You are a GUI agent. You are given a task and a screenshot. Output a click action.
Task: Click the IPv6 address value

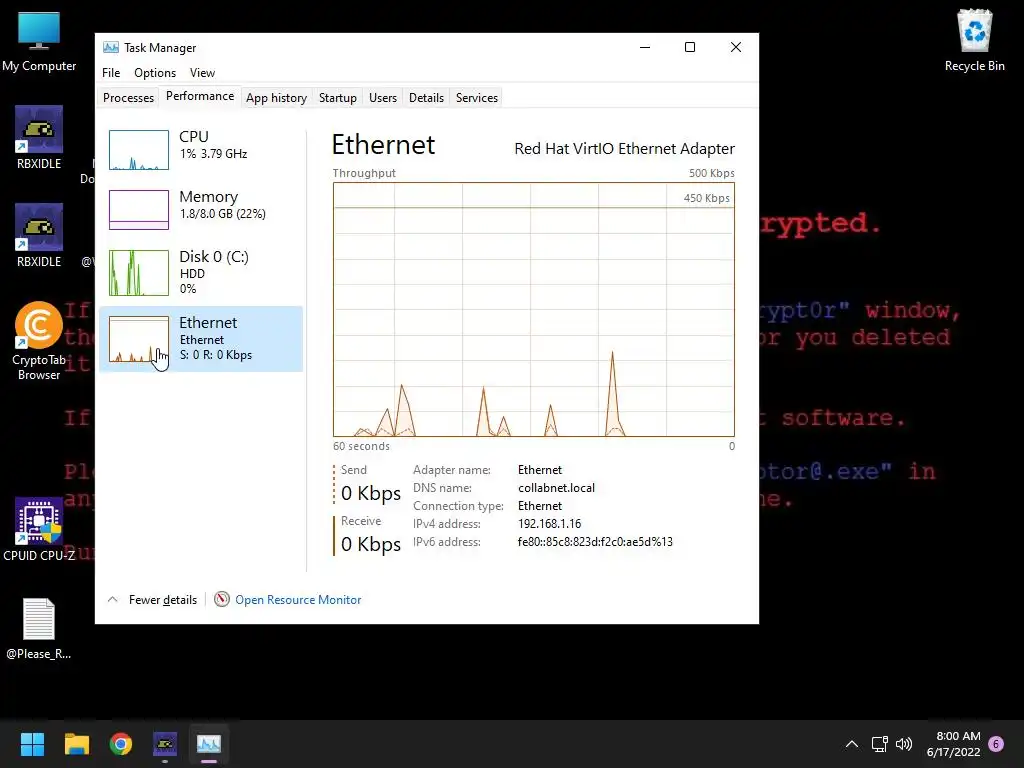point(595,541)
